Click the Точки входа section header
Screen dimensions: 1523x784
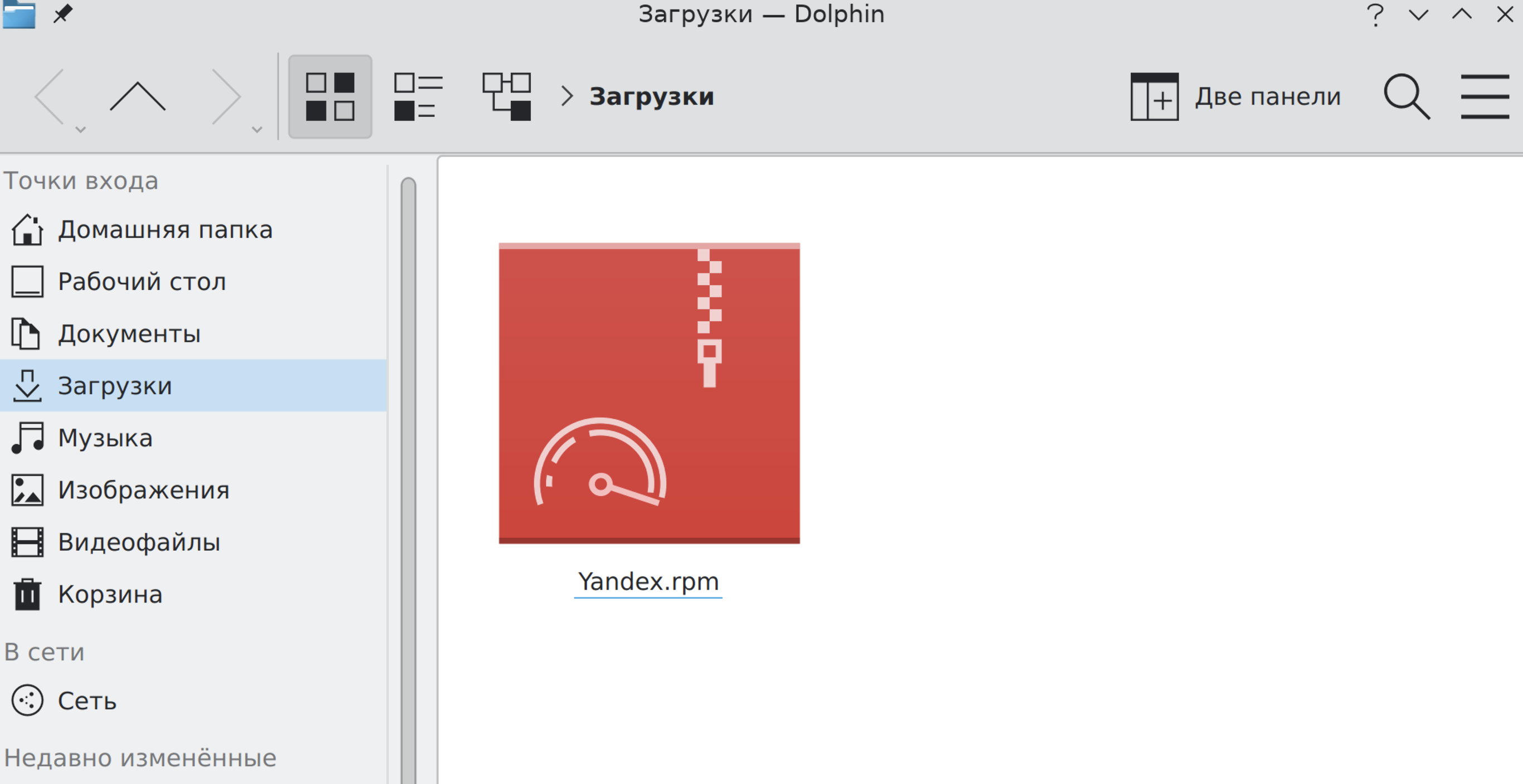pos(81,181)
